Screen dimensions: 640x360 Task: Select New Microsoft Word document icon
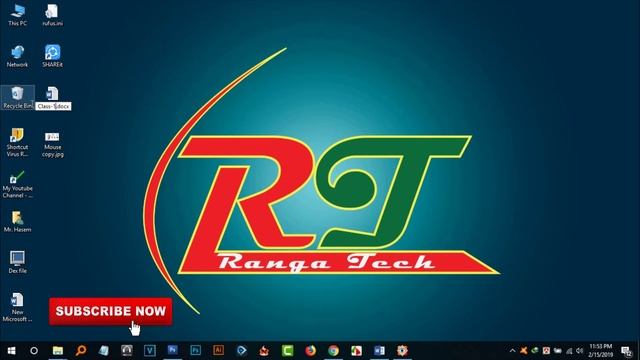(18, 307)
